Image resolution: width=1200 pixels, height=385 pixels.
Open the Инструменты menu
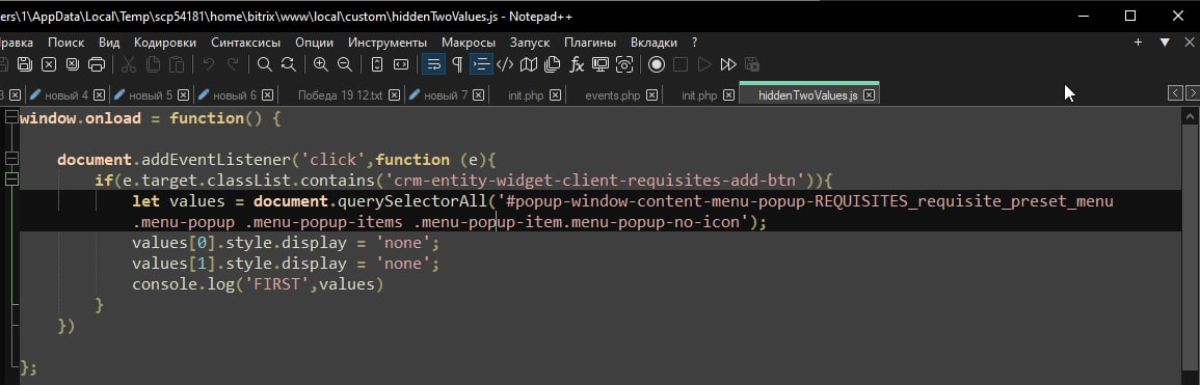[x=387, y=42]
